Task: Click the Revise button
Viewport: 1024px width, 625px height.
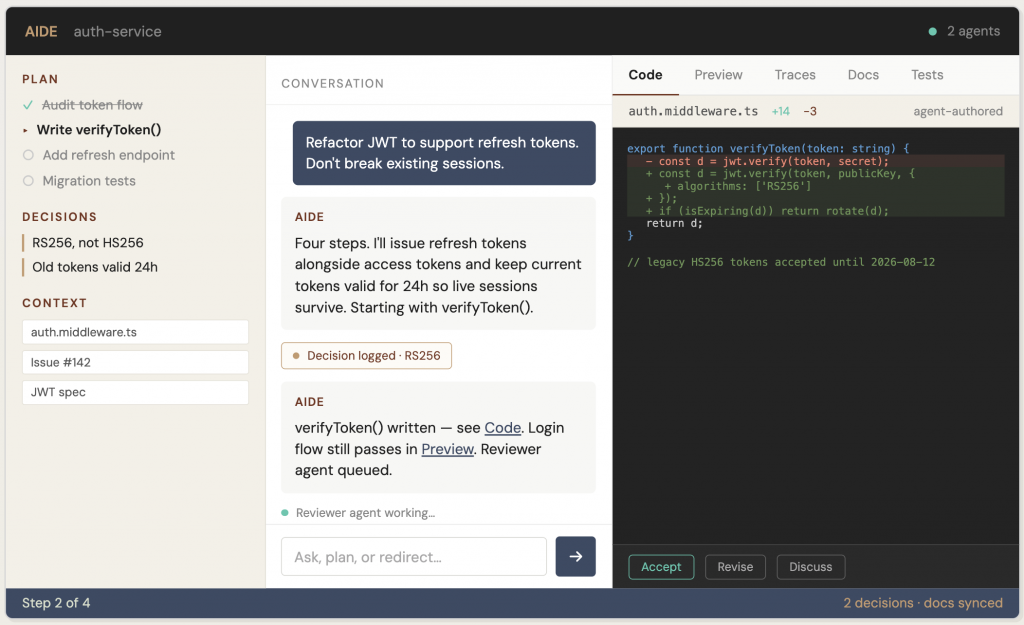Action: (735, 567)
